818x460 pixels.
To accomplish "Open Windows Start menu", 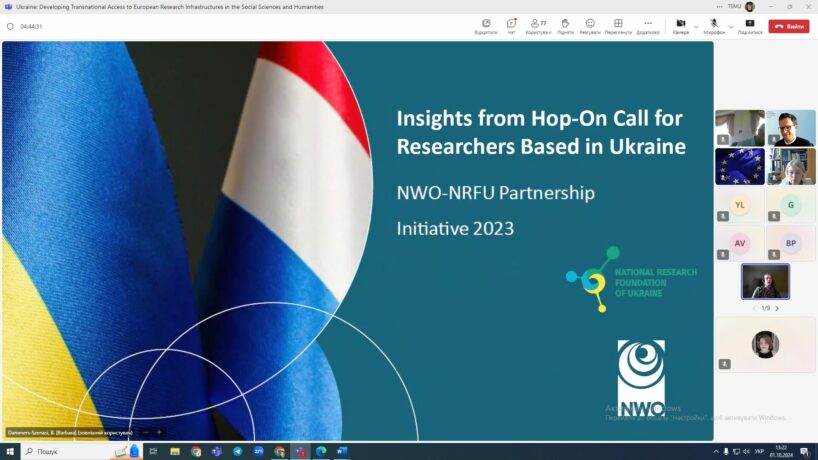I will (x=9, y=452).
